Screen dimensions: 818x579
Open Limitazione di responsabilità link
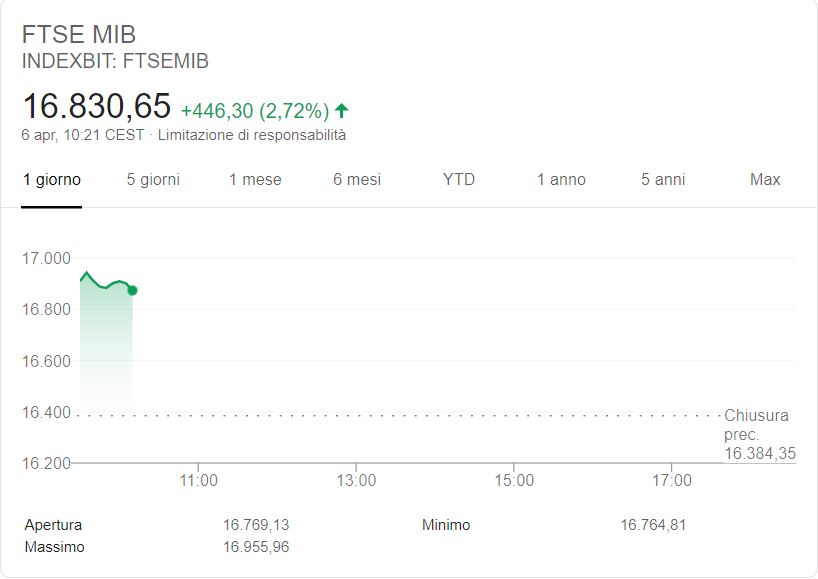coord(251,135)
